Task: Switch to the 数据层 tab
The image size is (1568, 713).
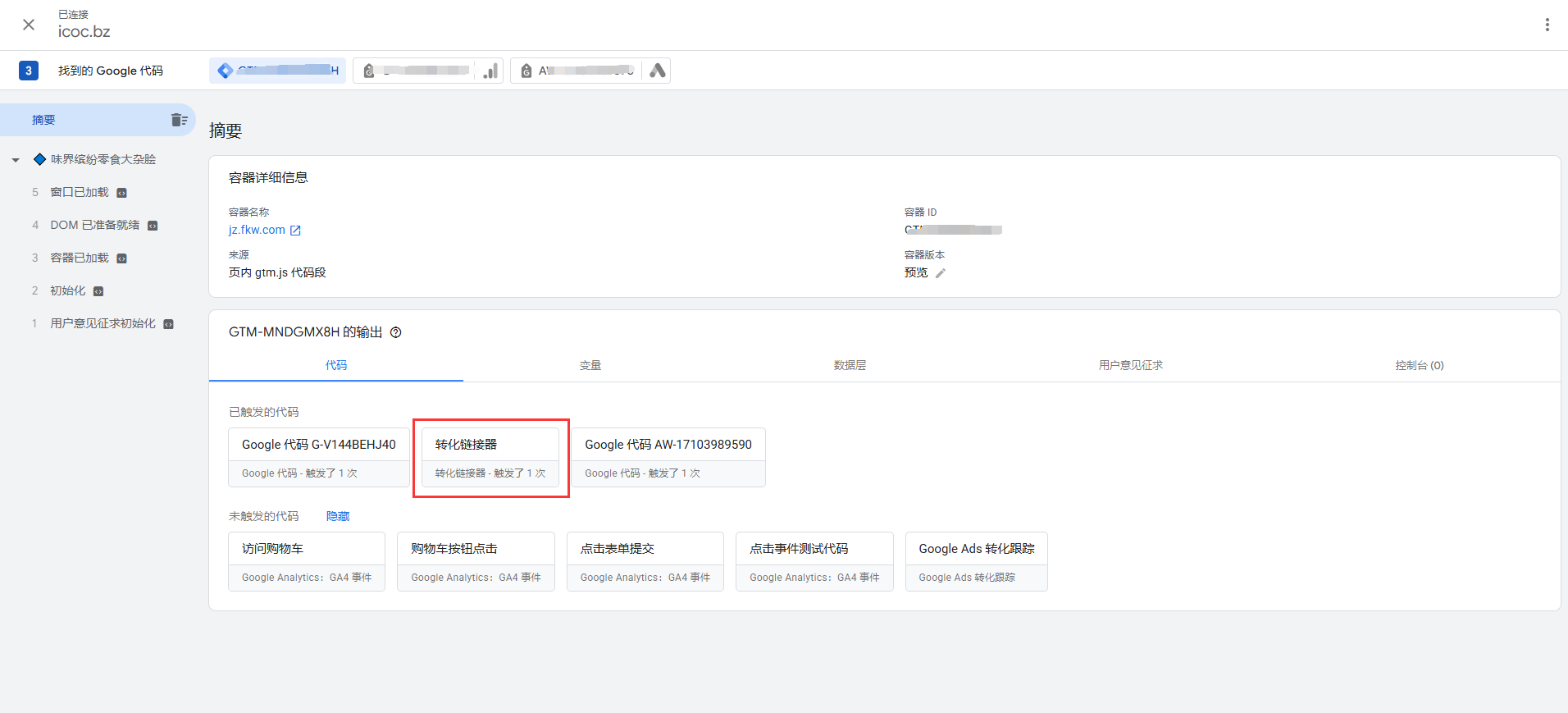Action: tap(850, 365)
